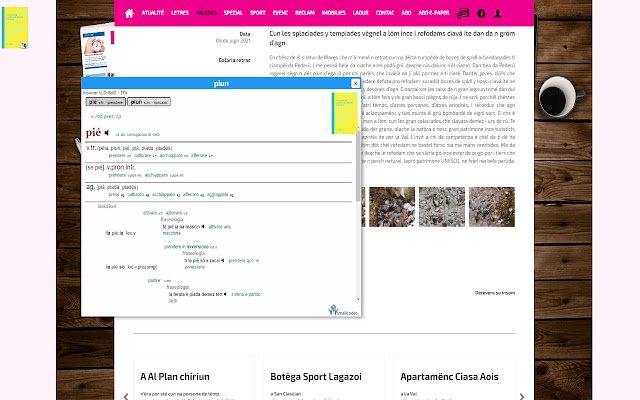The width and height of the screenshot is (640, 400).
Task: Play pronunciation audio for headword pié
Action: tap(107, 133)
